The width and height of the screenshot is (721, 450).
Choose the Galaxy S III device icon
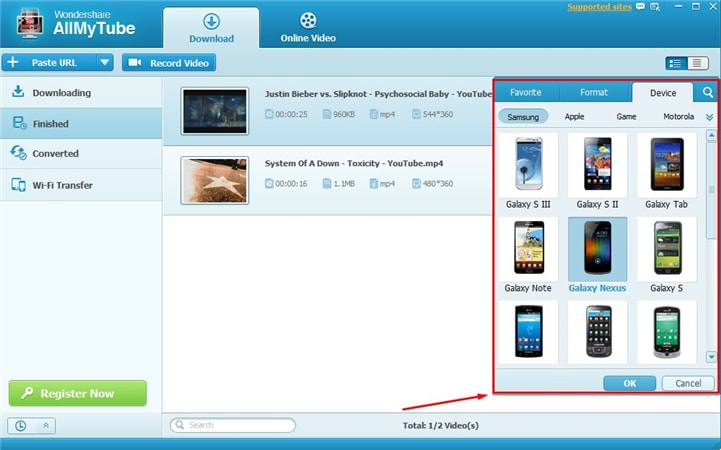click(x=528, y=165)
